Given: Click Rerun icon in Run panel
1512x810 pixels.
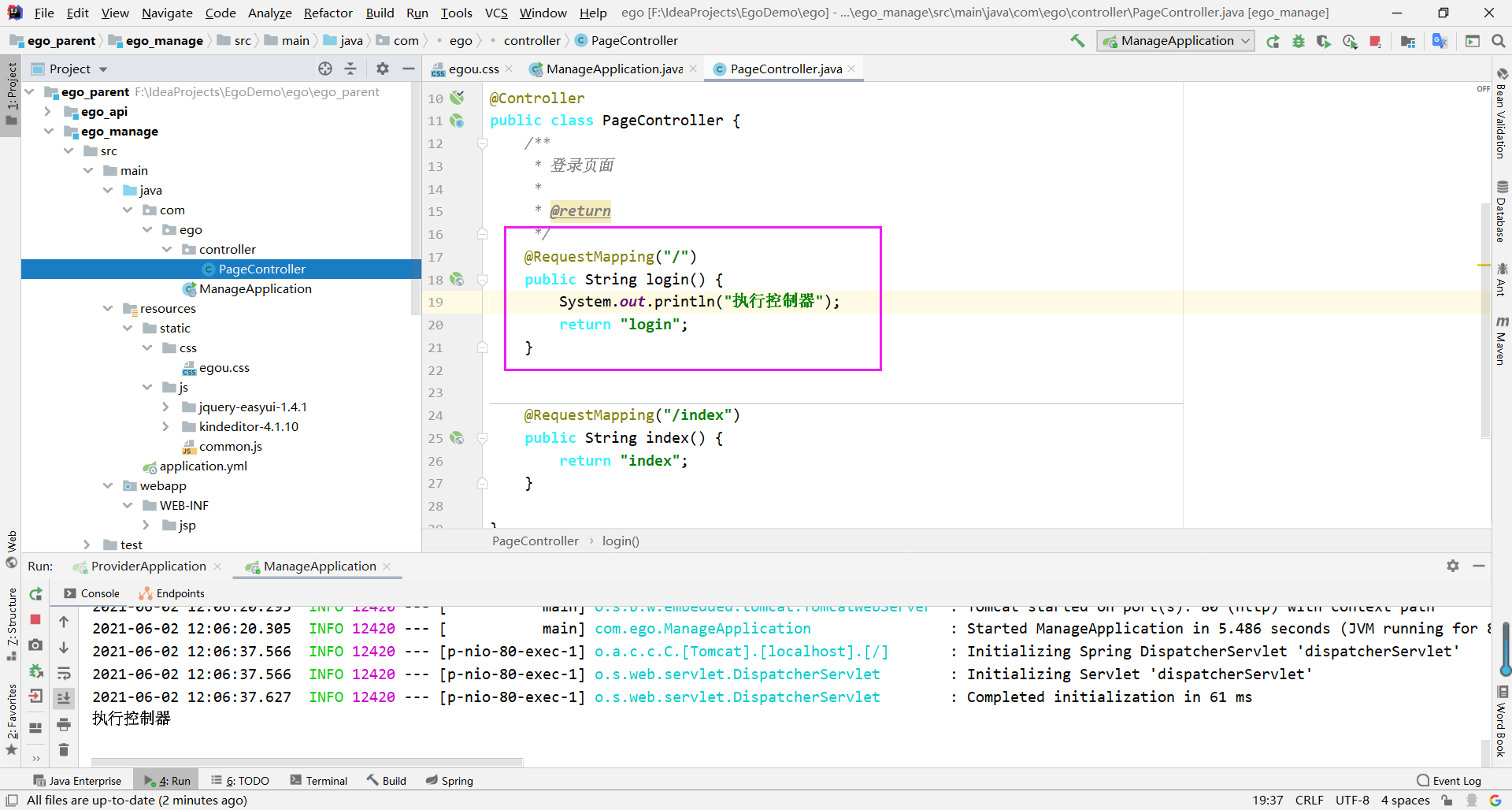Looking at the screenshot, I should tap(35, 594).
